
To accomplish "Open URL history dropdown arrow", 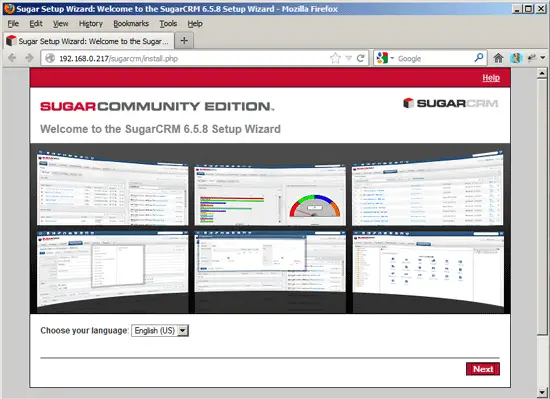I will click(348, 58).
